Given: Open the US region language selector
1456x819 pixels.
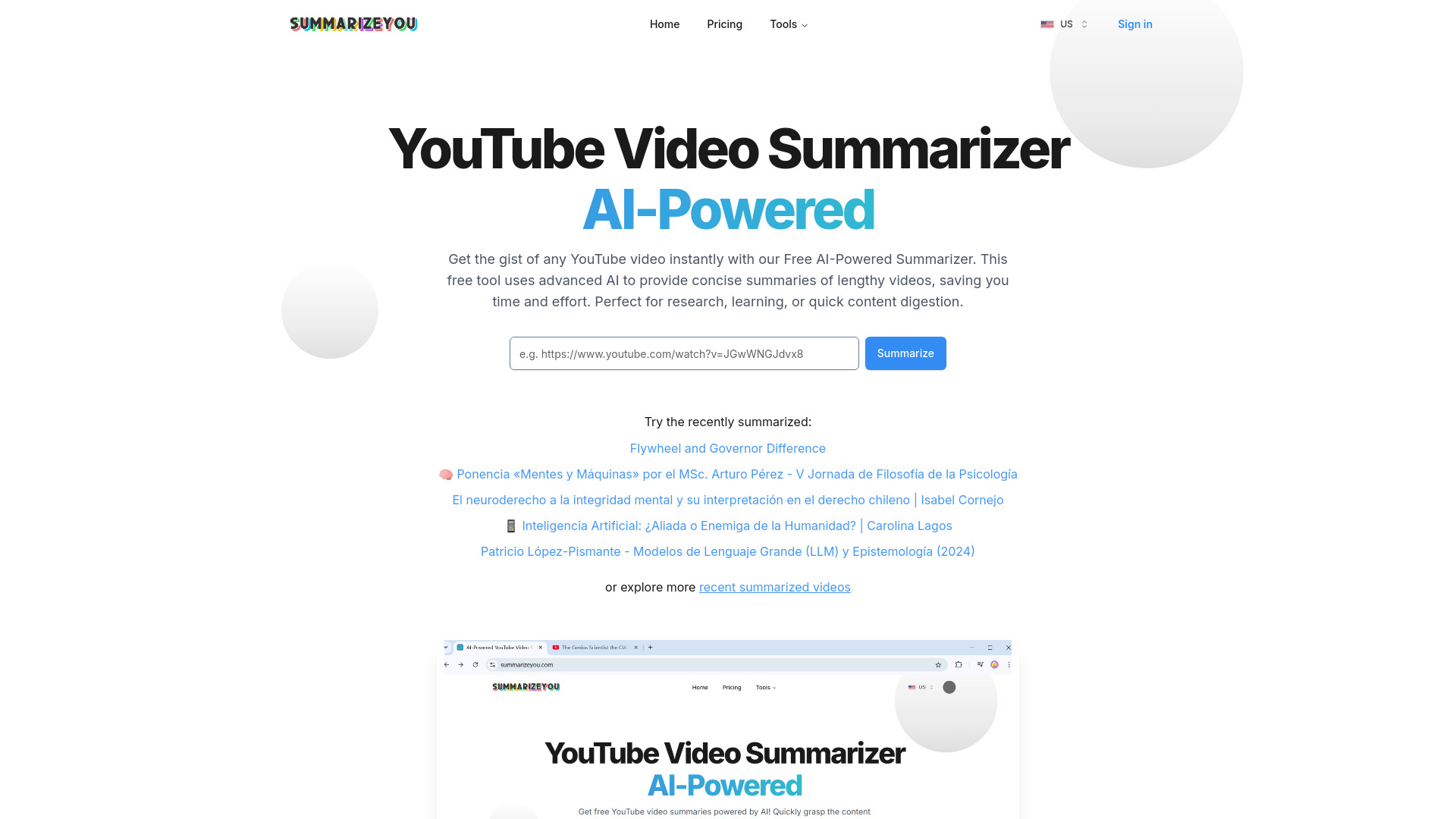Looking at the screenshot, I should [1064, 24].
